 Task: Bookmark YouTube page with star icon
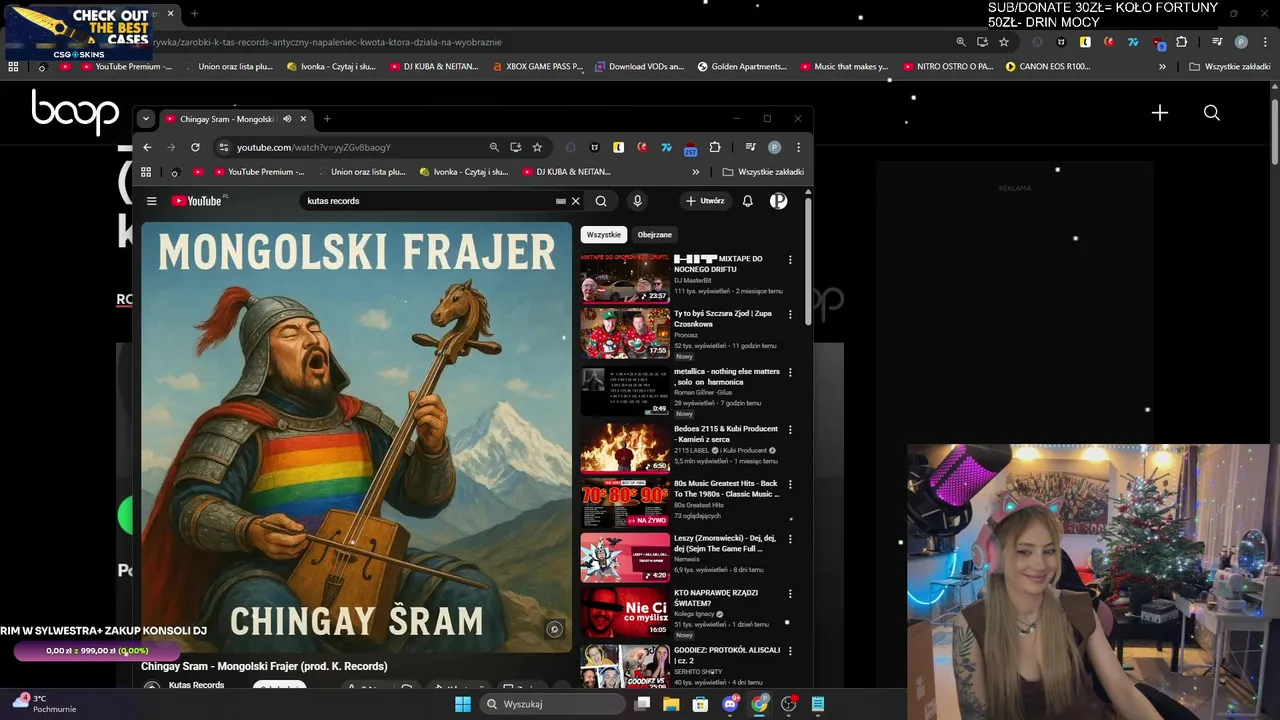pyautogui.click(x=537, y=147)
